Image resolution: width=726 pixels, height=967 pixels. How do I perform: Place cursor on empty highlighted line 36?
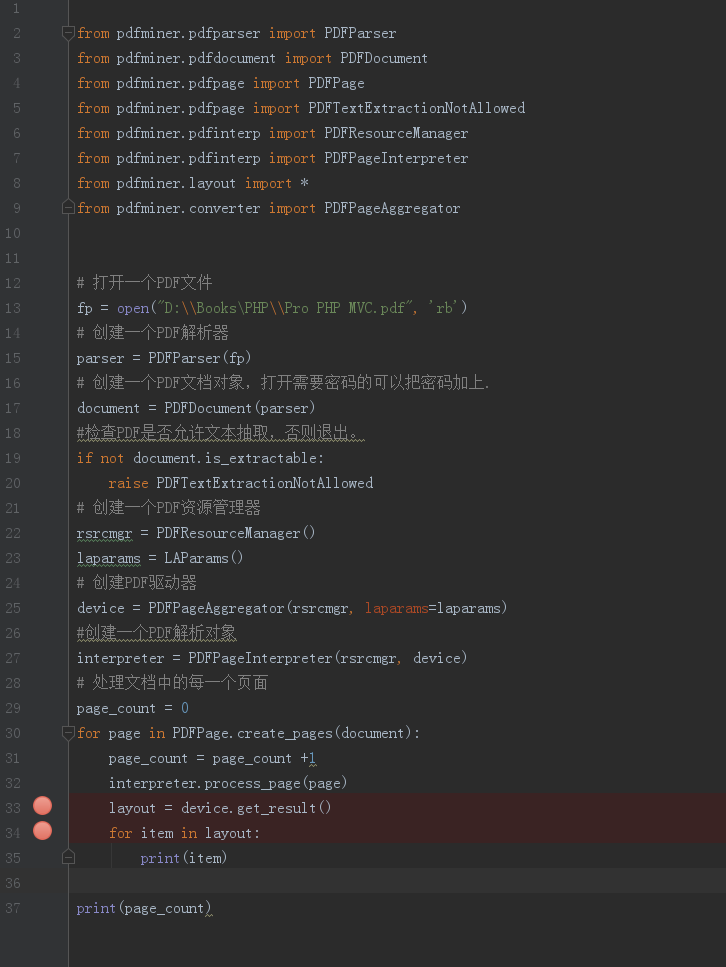397,883
